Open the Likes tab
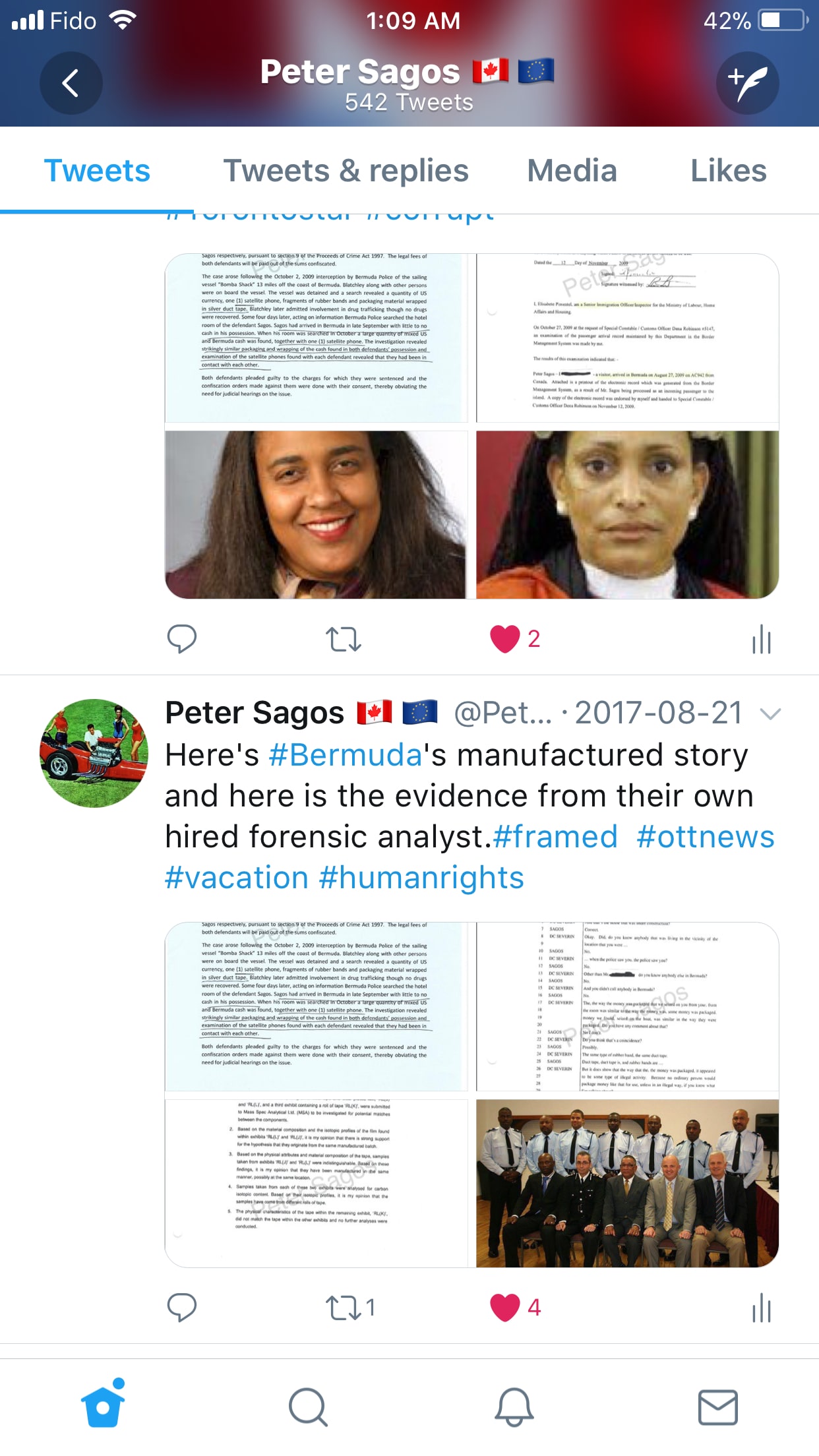The image size is (819, 1456). tap(728, 171)
